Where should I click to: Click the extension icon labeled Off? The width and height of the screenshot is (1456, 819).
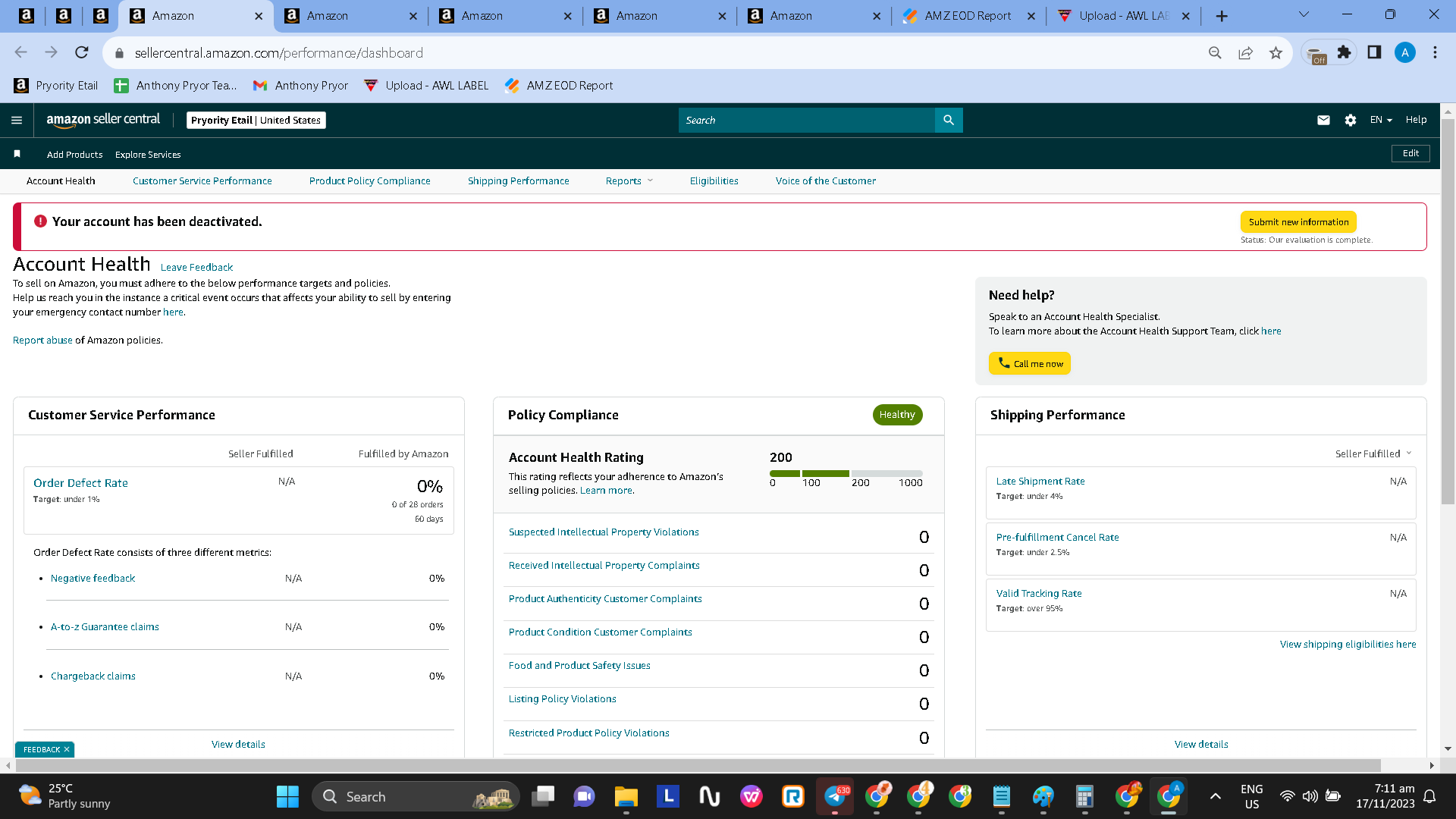[x=1316, y=54]
